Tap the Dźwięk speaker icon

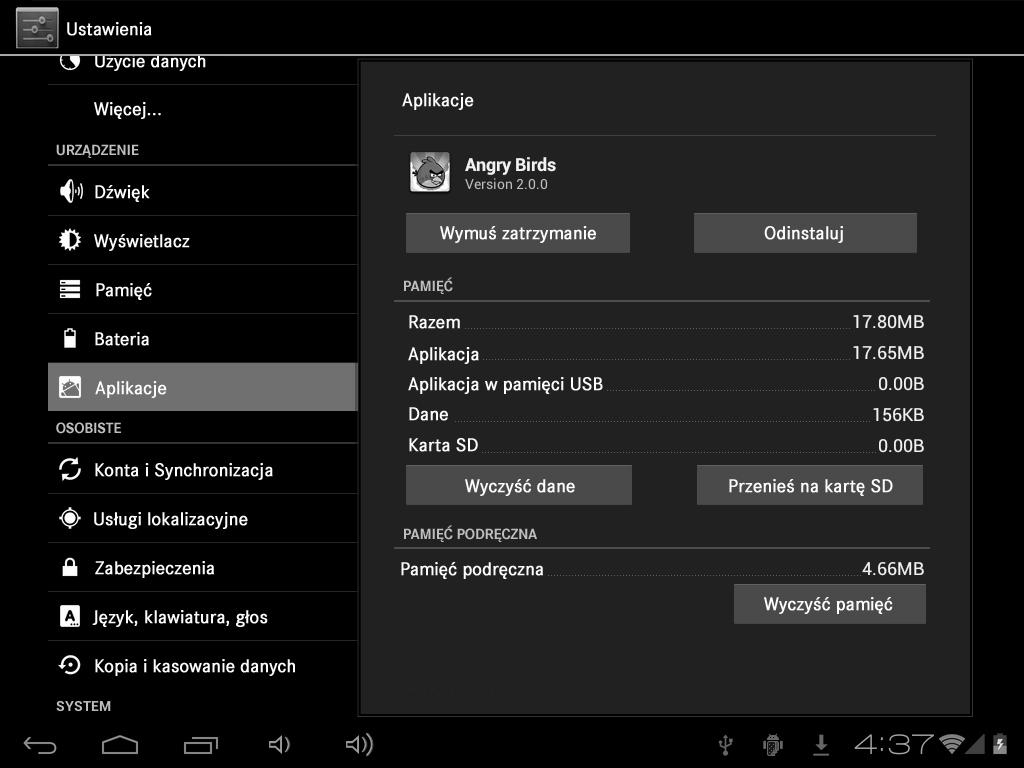[71, 191]
